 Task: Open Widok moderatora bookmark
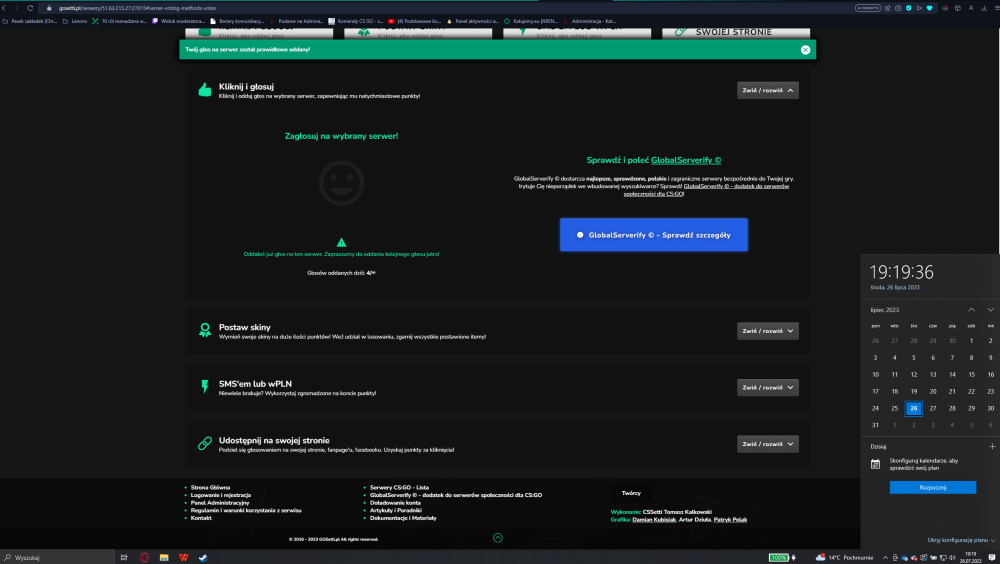coord(178,21)
